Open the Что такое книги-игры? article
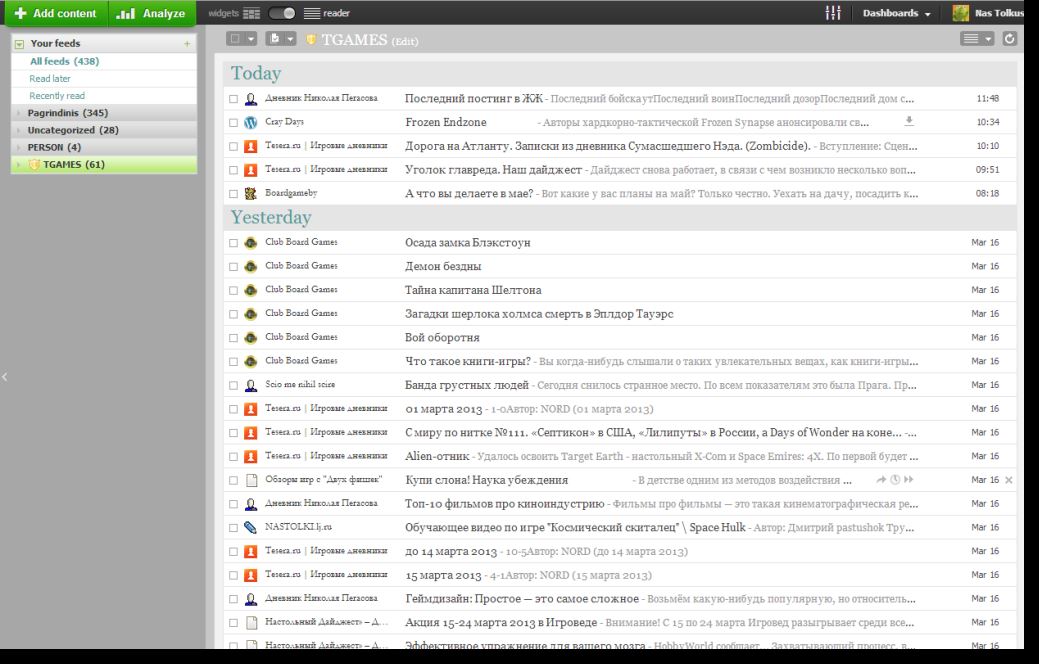The height and width of the screenshot is (664, 1039). 468,362
